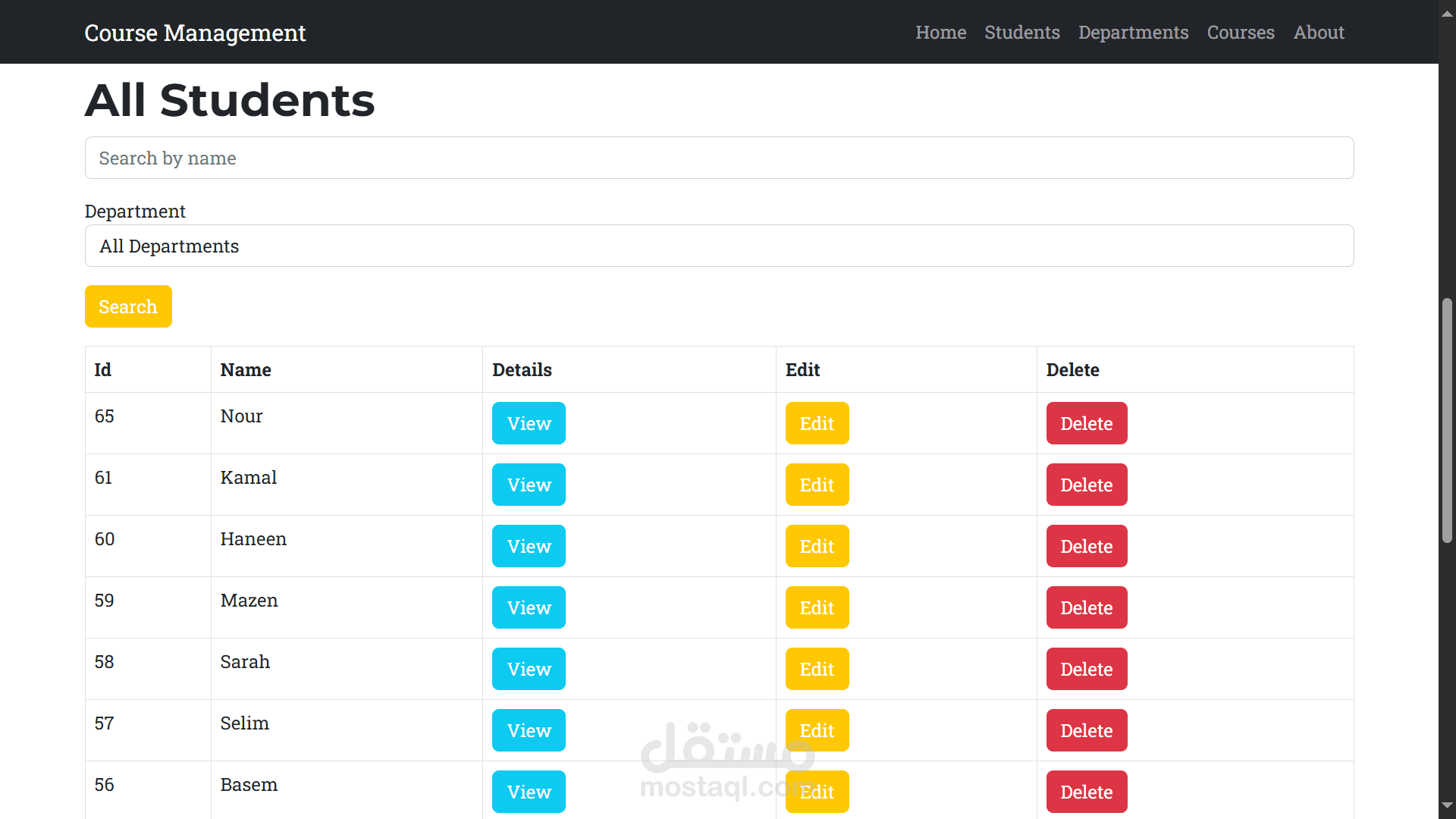Click the scrollbar down arrow
This screenshot has width=1456, height=819.
(1447, 805)
